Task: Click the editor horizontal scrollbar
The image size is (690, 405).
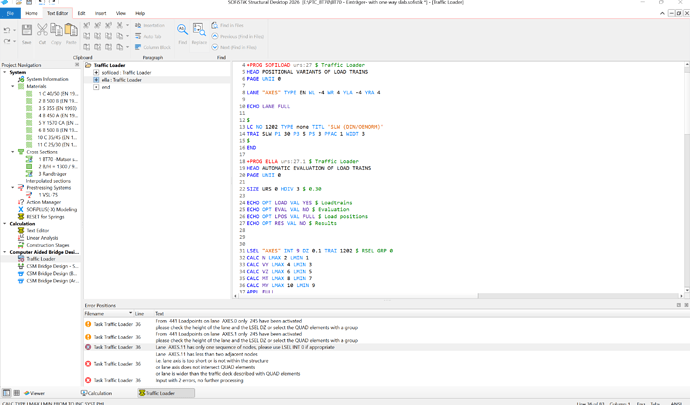Action: coord(357,296)
